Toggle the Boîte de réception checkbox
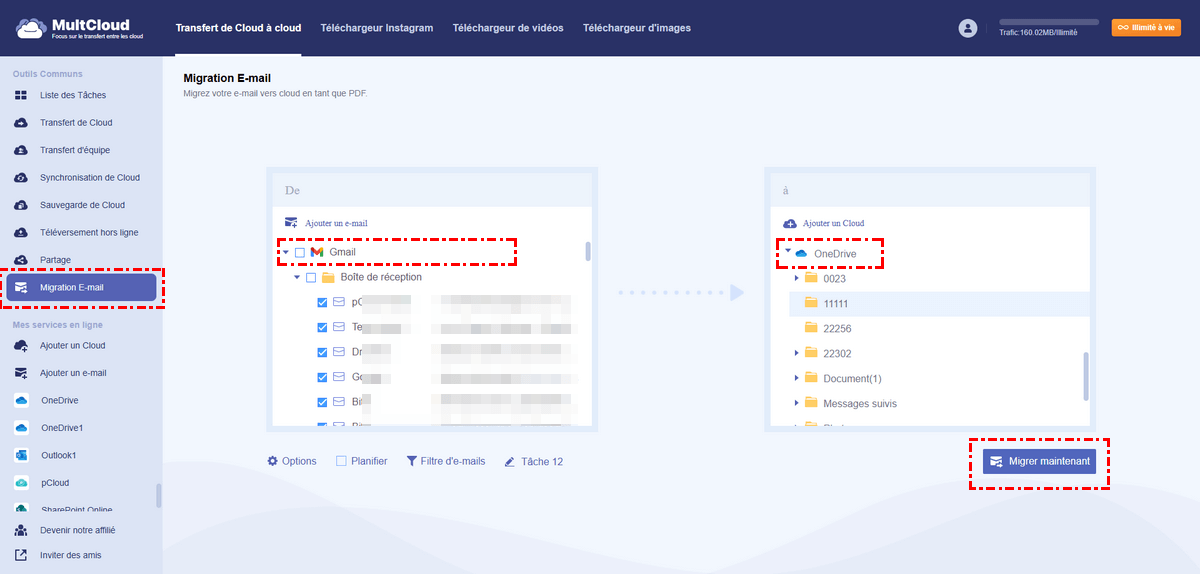The height and width of the screenshot is (574, 1200). [x=311, y=278]
